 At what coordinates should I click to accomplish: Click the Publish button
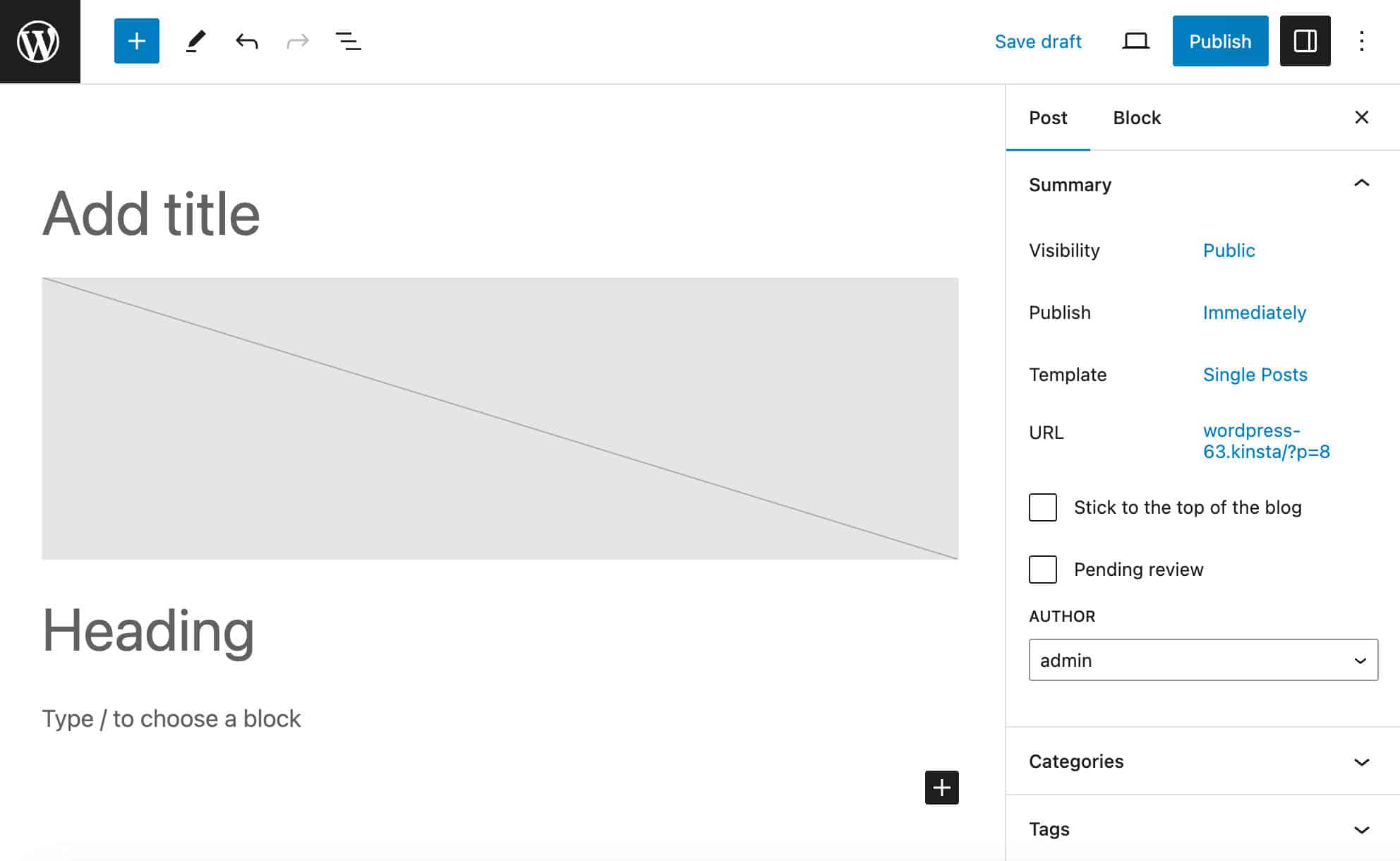point(1220,41)
